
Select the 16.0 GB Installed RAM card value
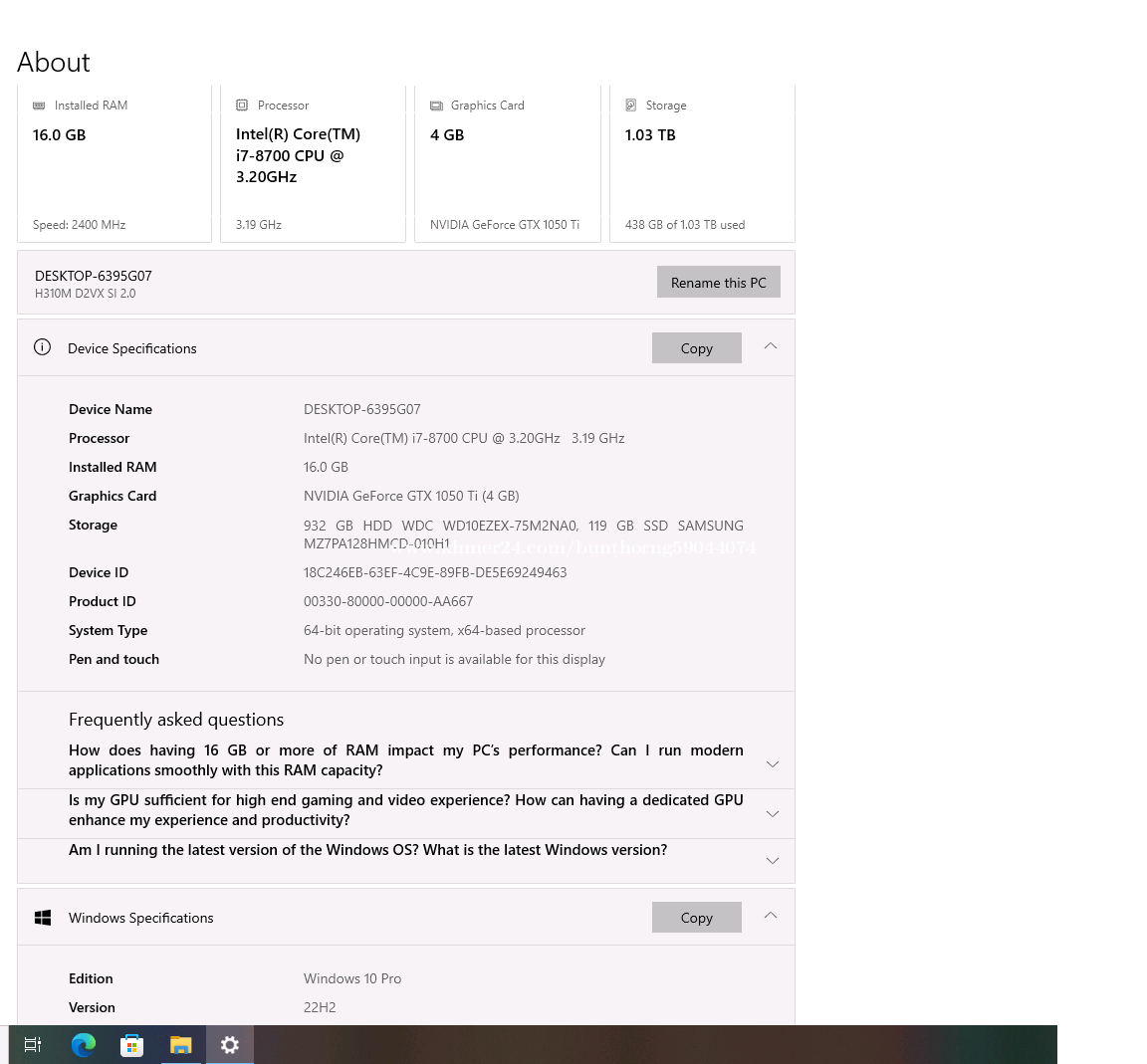(x=60, y=135)
